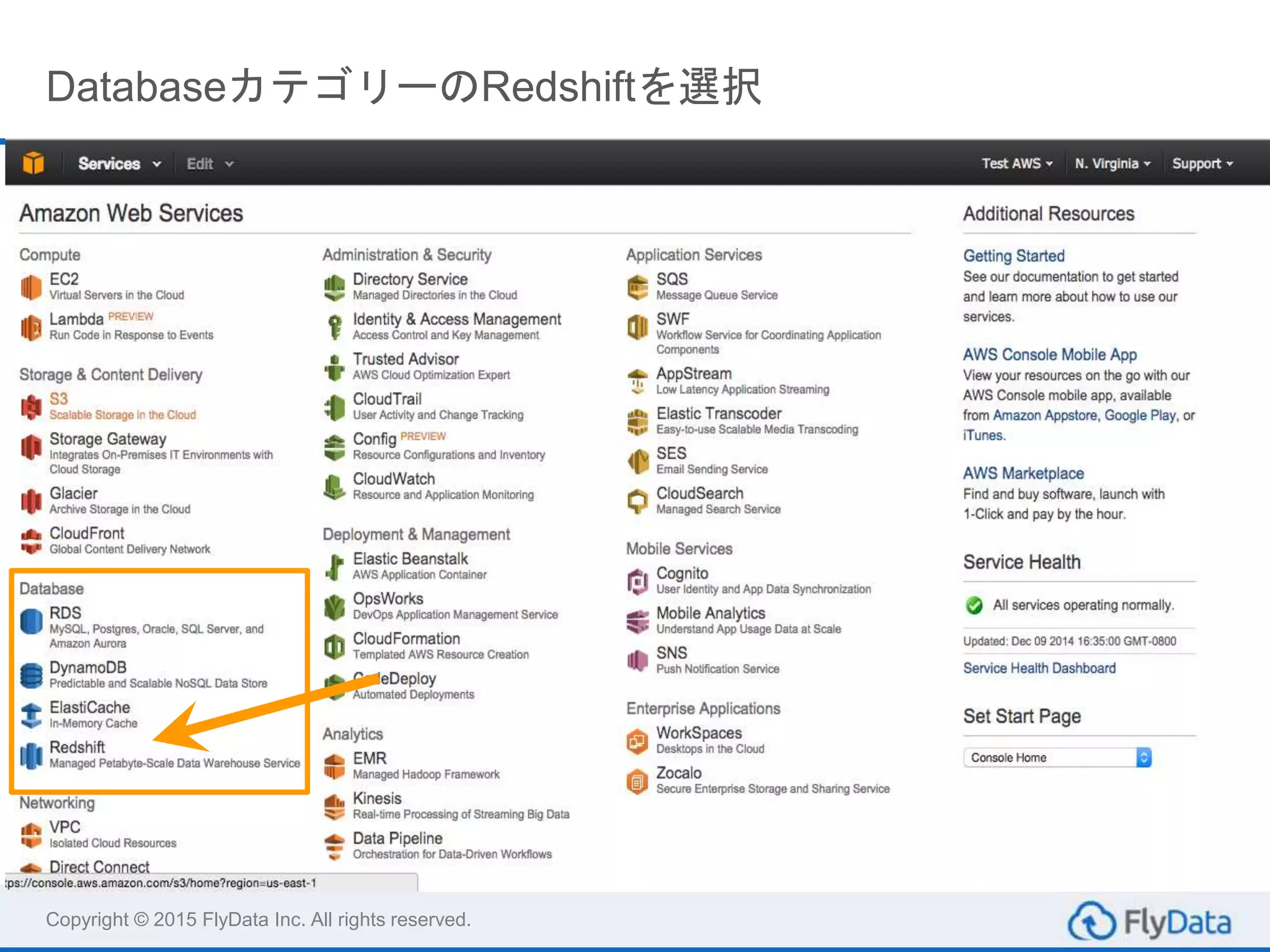This screenshot has width=1270, height=952.
Task: Select the Glacier service icon
Action: (31, 501)
